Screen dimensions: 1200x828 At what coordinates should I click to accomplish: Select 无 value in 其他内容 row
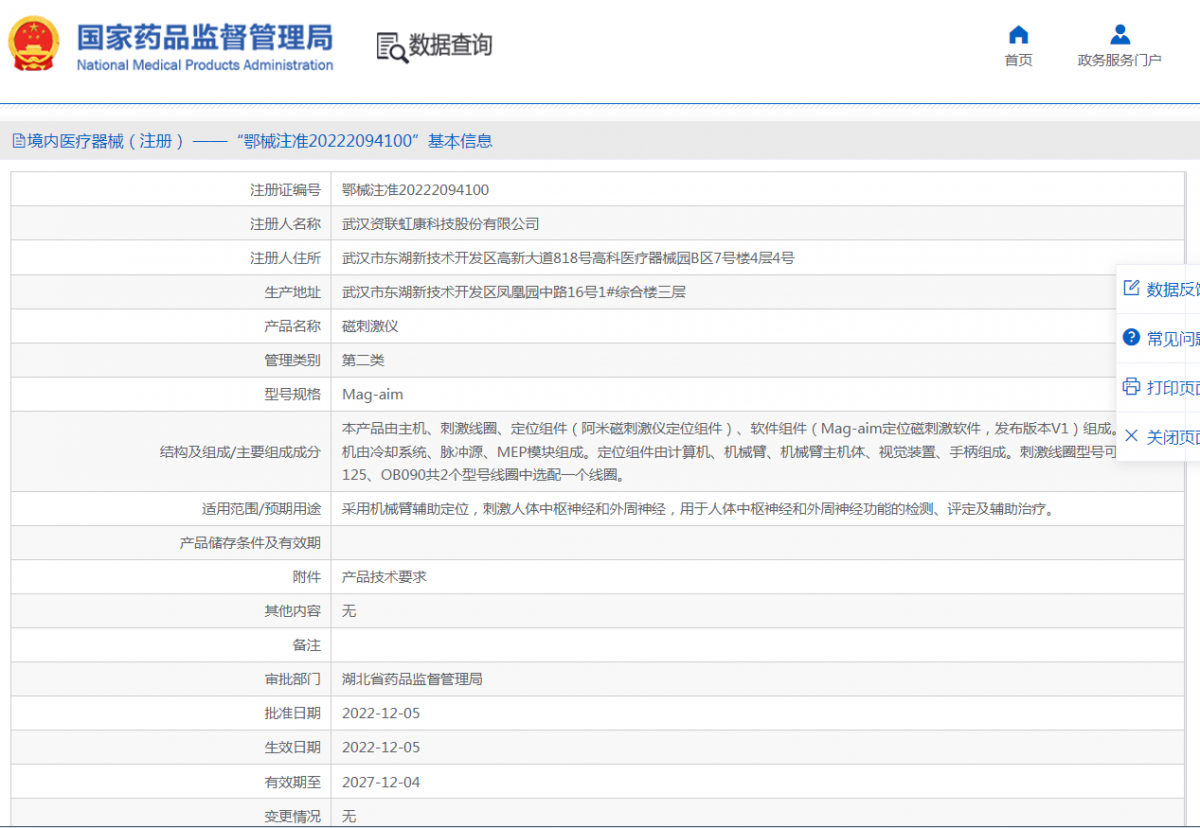pos(349,611)
